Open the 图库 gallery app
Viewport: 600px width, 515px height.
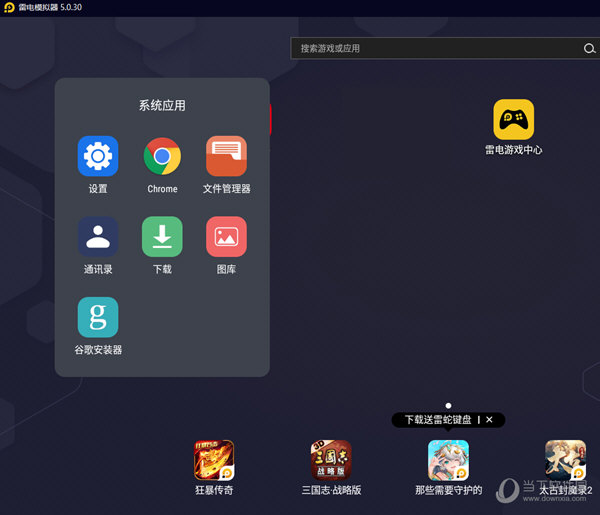coord(226,236)
